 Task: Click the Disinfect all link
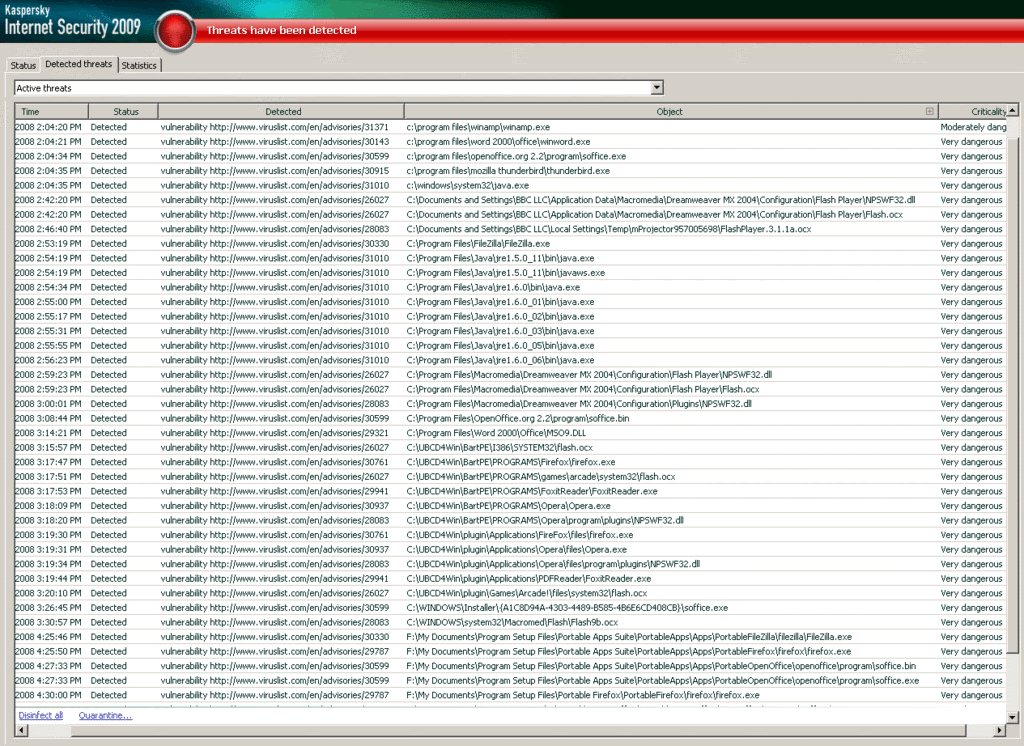tap(40, 715)
